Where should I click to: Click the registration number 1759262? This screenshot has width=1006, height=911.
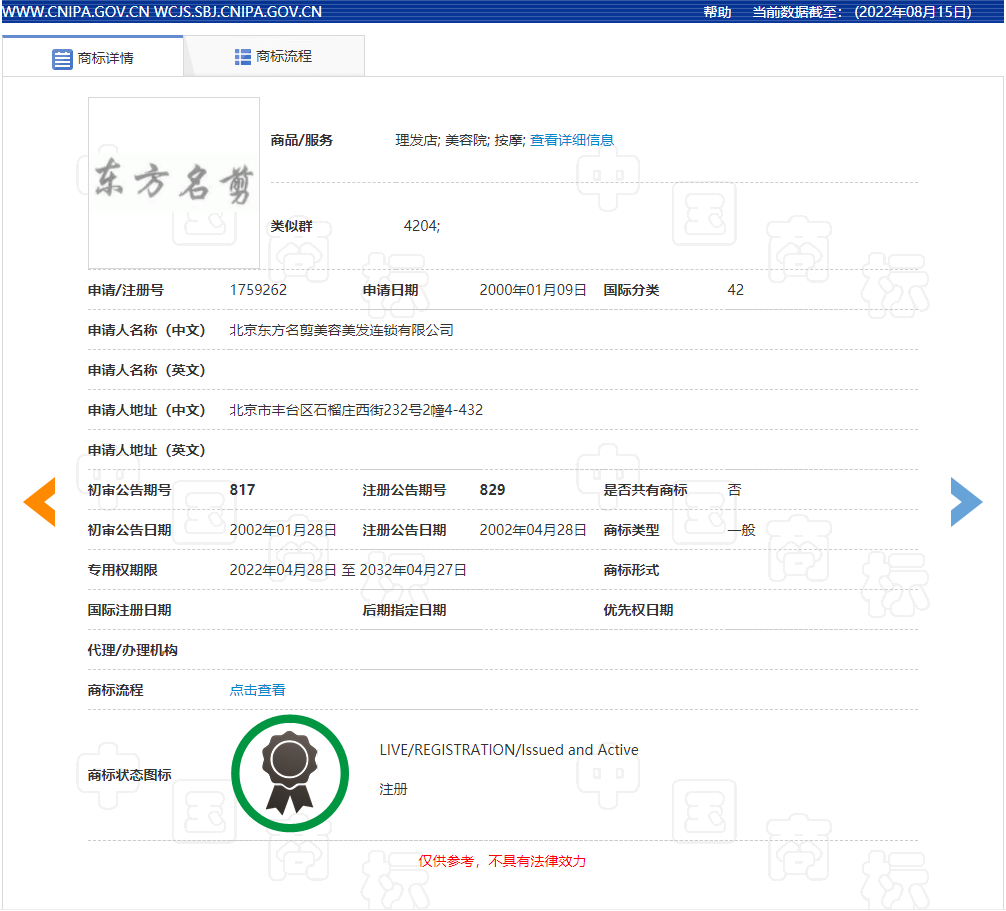pyautogui.click(x=258, y=290)
